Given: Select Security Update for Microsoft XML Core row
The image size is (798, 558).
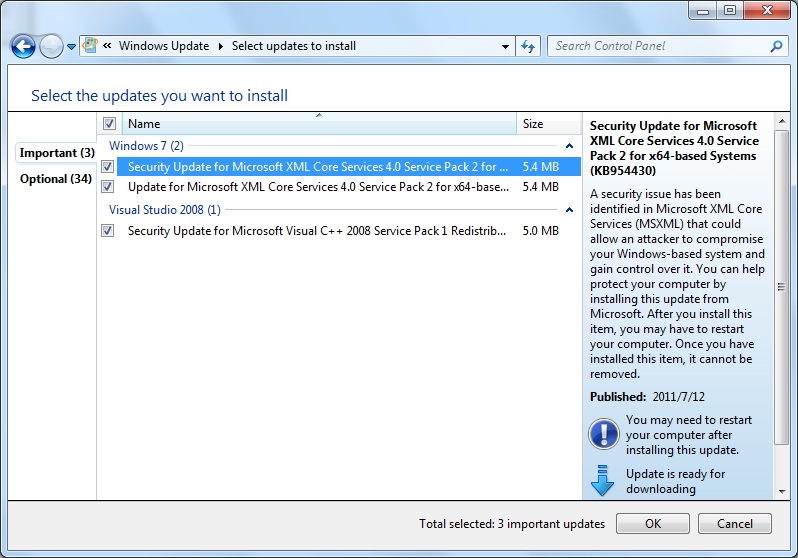Looking at the screenshot, I should point(349,166).
